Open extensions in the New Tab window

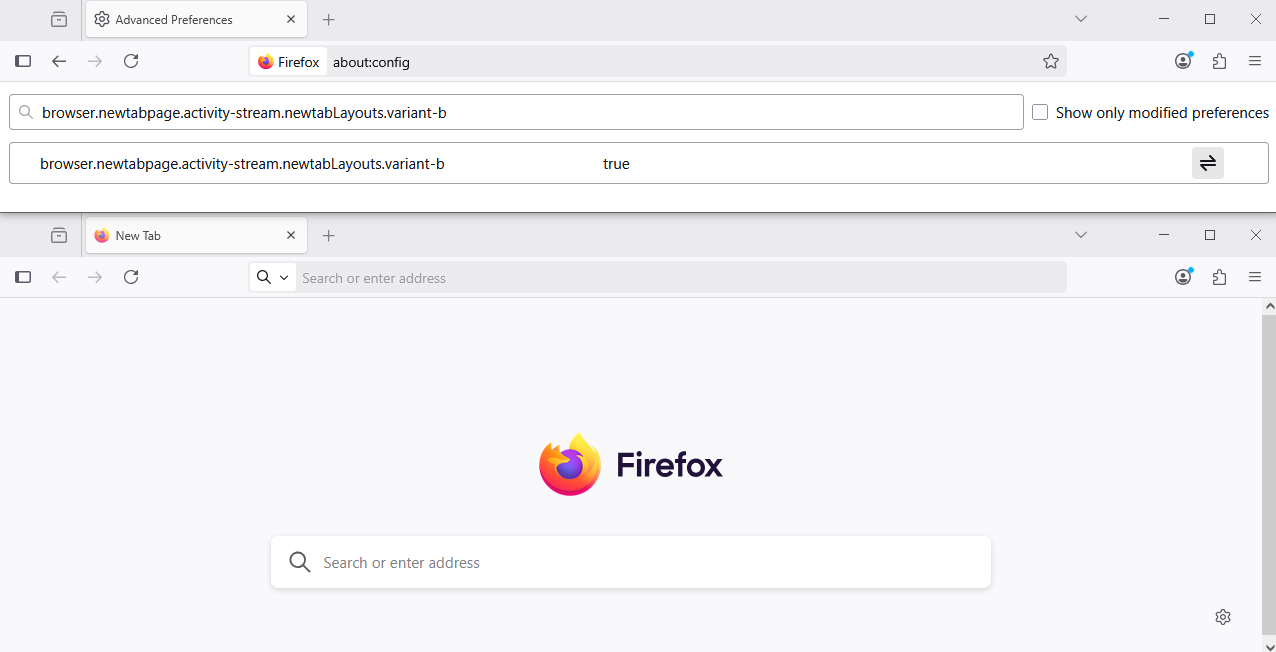(1219, 277)
